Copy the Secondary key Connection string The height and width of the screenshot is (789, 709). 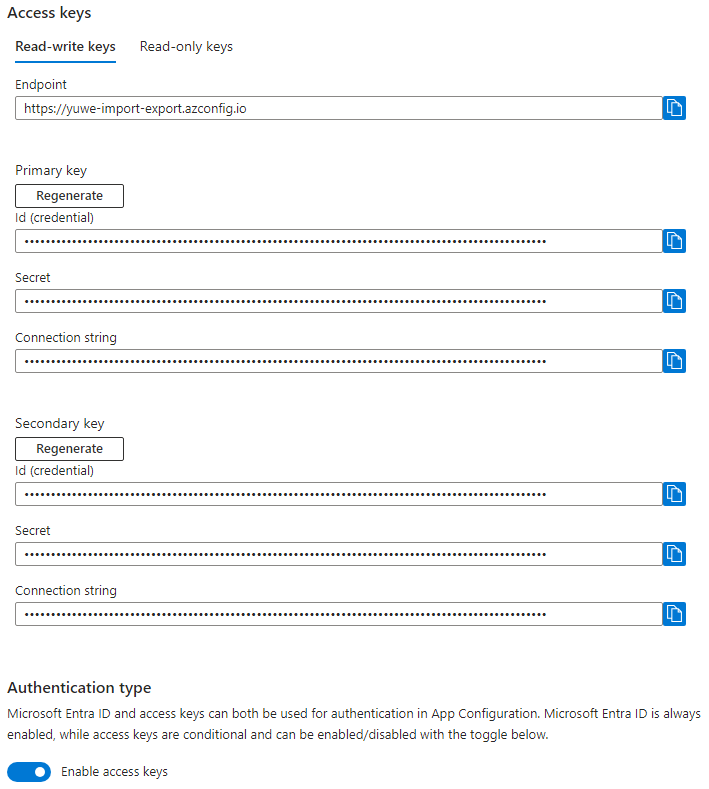[674, 614]
